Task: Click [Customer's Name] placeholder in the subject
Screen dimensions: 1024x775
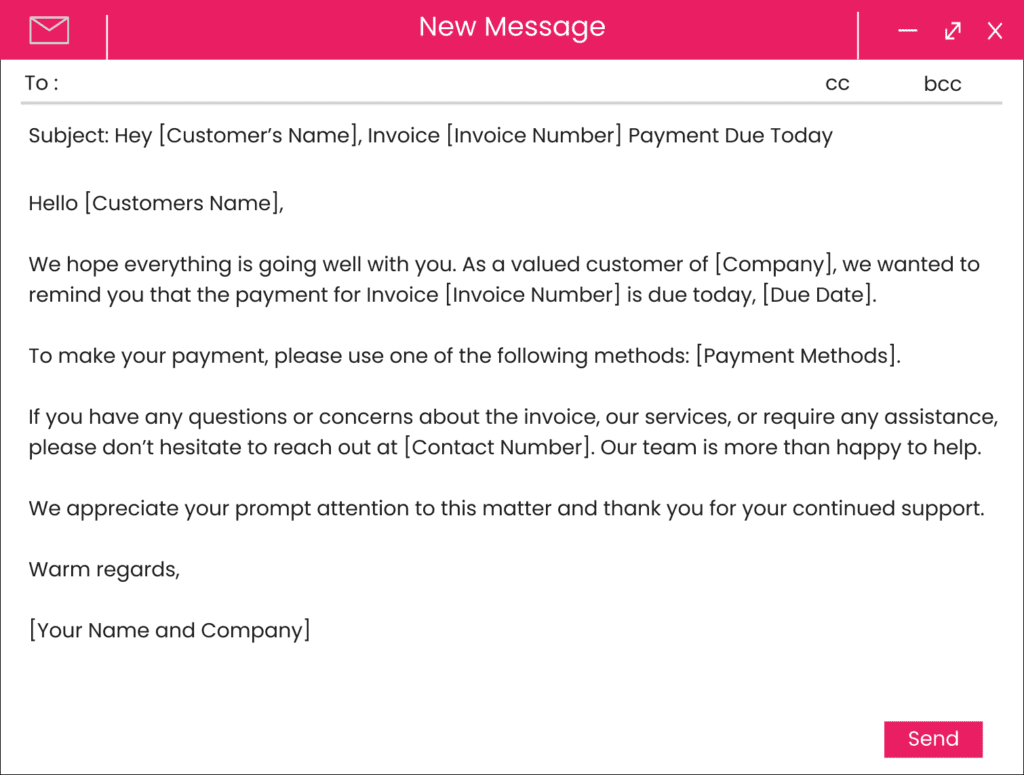Action: pyautogui.click(x=258, y=136)
